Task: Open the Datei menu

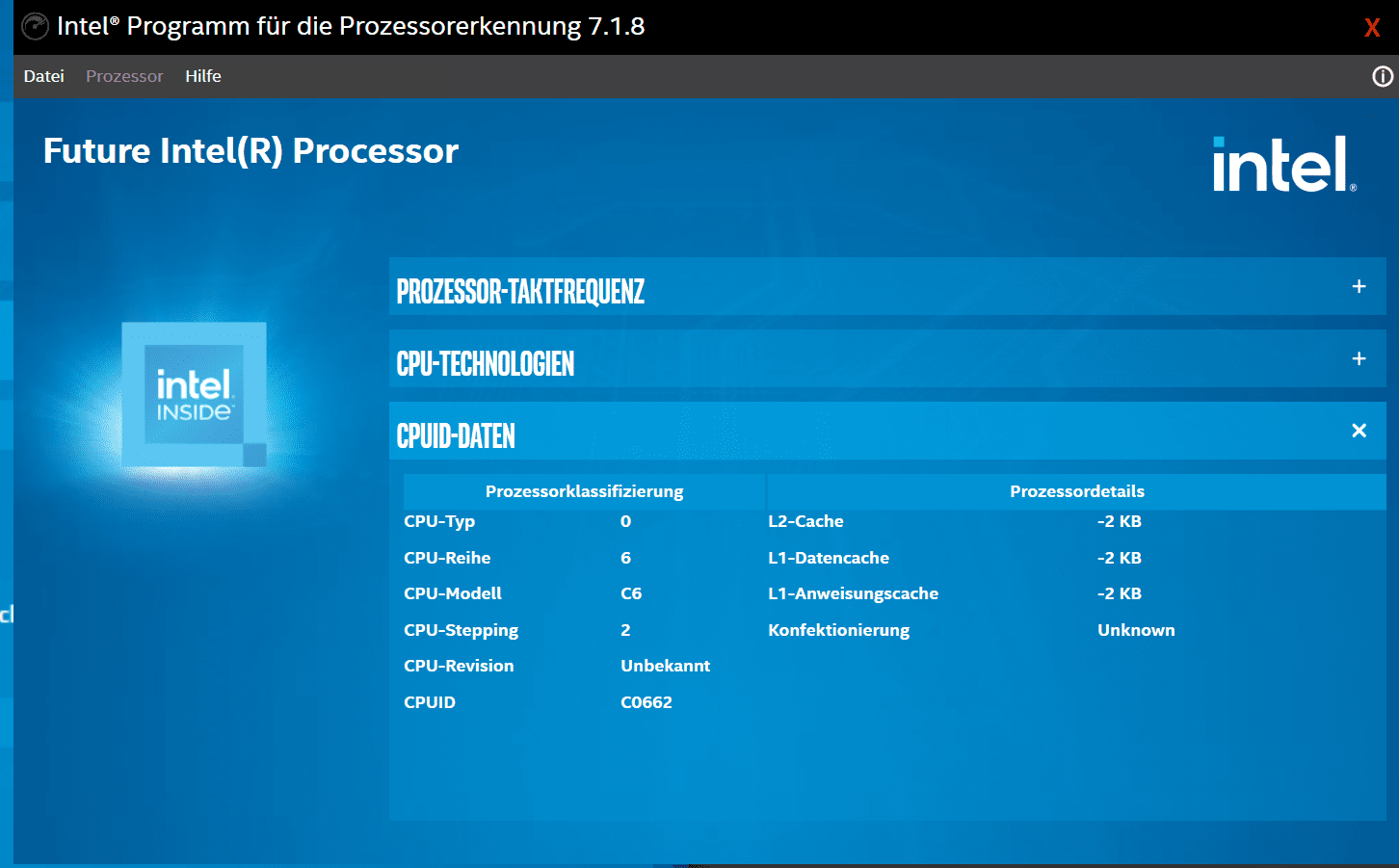Action: (x=43, y=76)
